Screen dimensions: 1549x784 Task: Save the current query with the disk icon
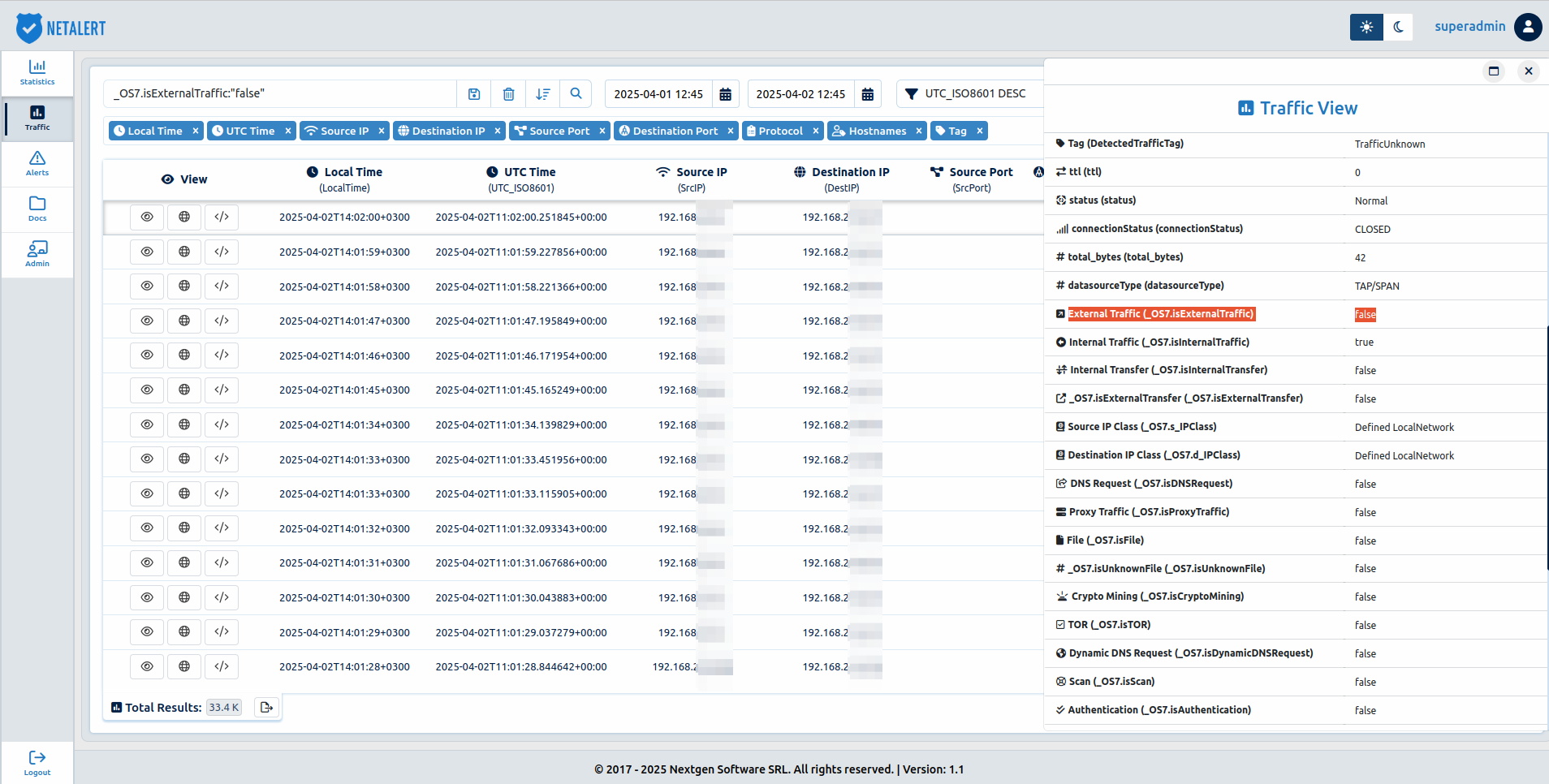[x=474, y=93]
